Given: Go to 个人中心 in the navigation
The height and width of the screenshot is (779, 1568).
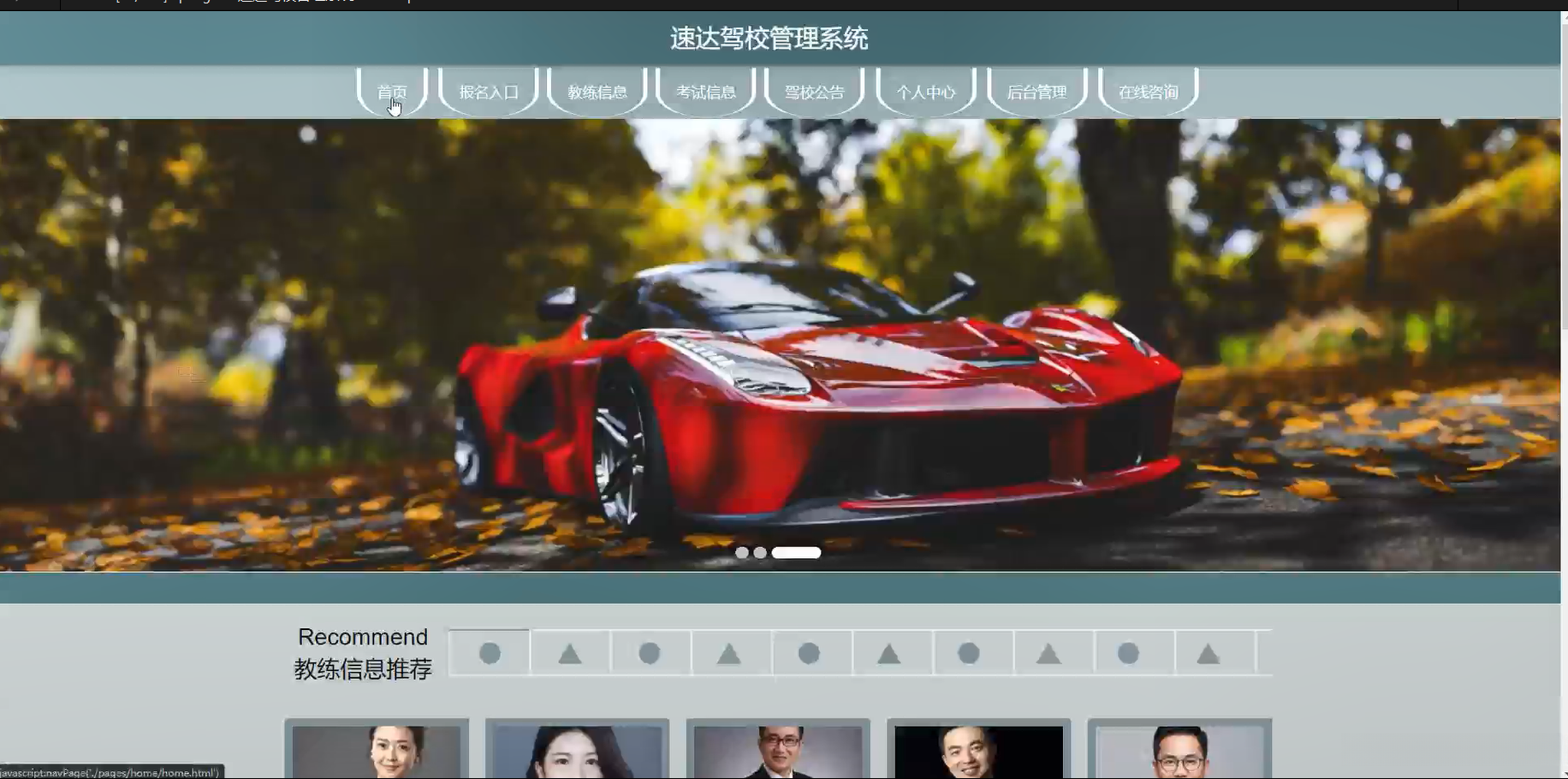Looking at the screenshot, I should click(x=926, y=92).
